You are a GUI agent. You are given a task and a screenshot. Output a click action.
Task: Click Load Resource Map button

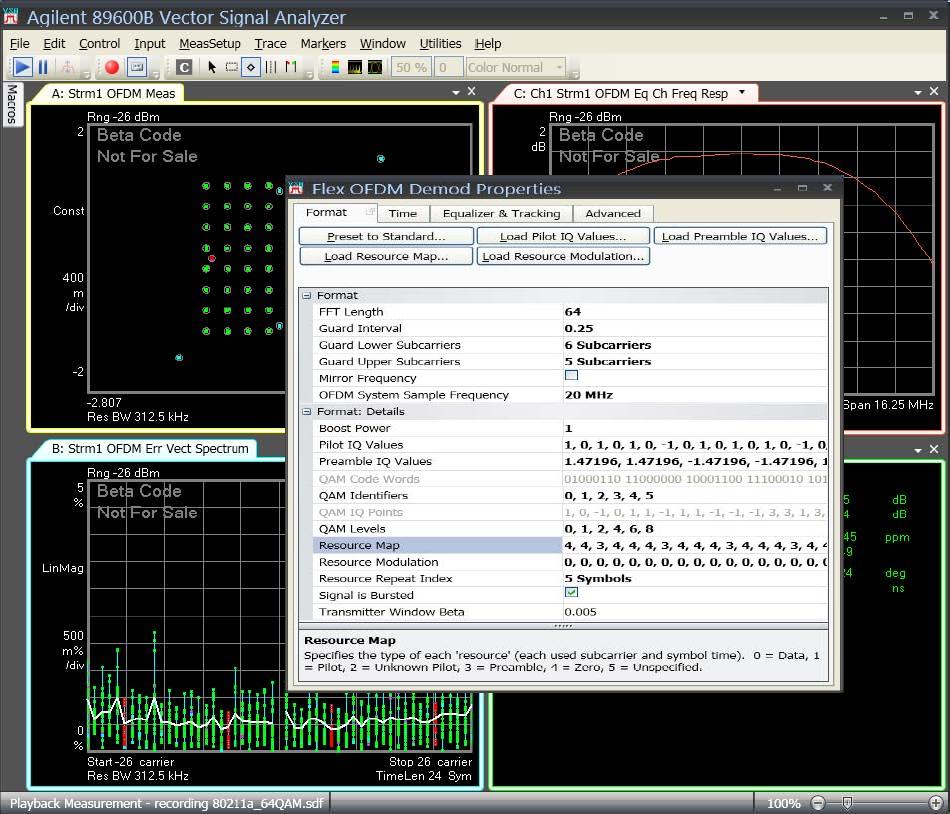(385, 256)
